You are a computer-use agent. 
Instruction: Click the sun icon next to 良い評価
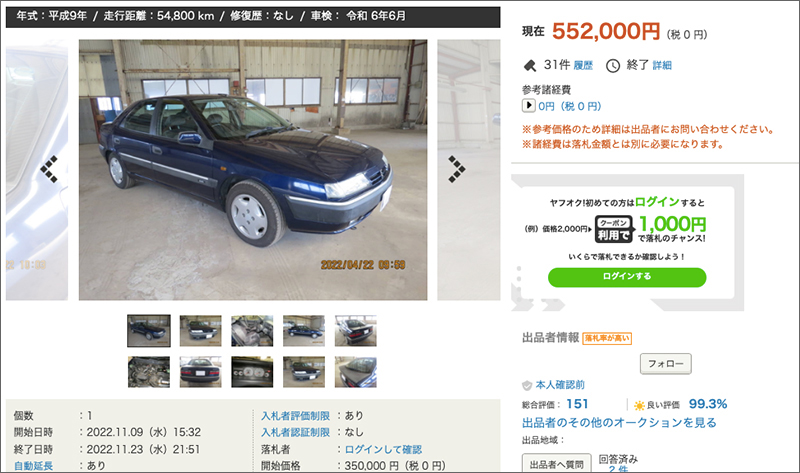point(639,406)
